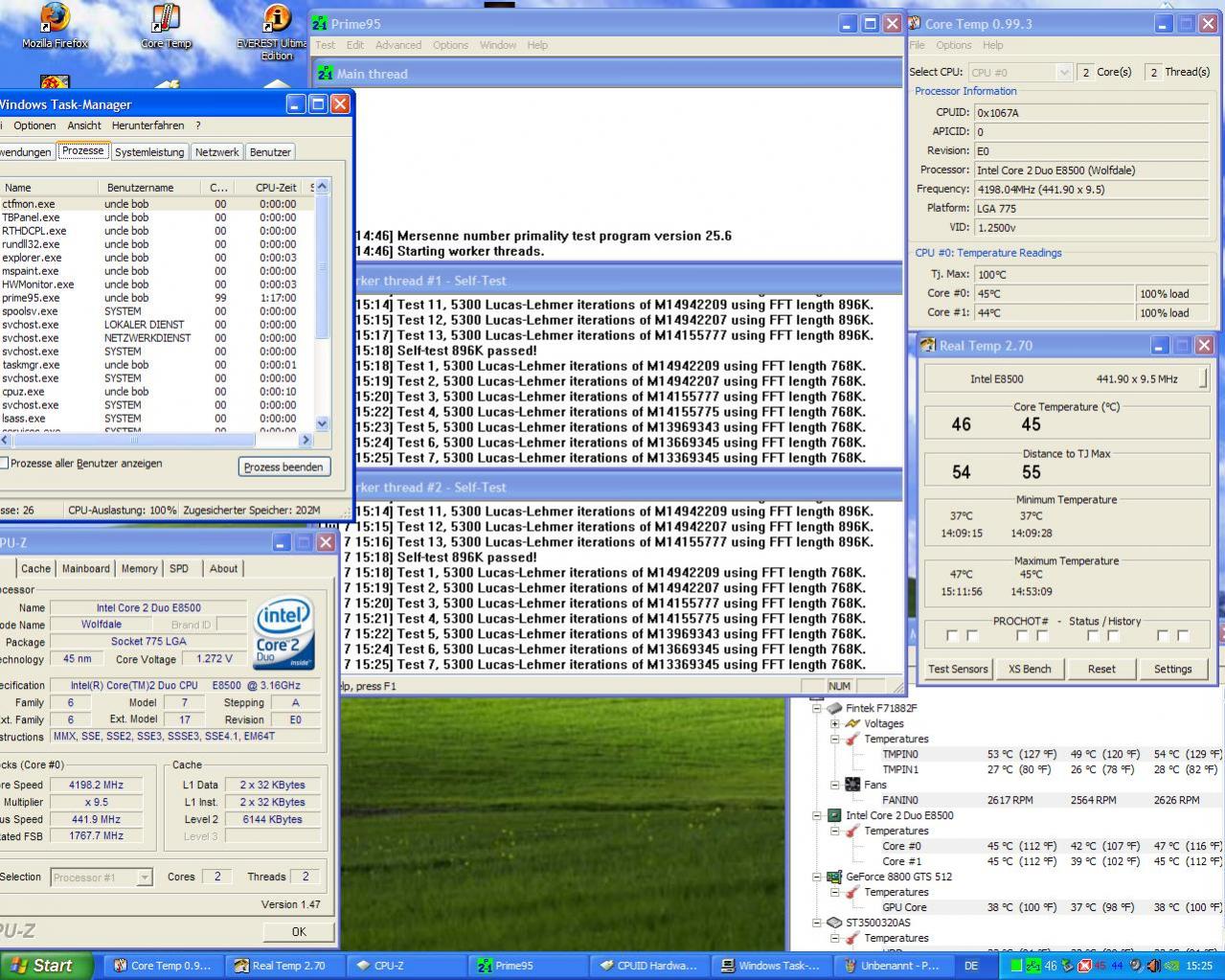Click the Voltages lightning icon in HWMonitor
This screenshot has height=980, width=1225.
tap(852, 723)
